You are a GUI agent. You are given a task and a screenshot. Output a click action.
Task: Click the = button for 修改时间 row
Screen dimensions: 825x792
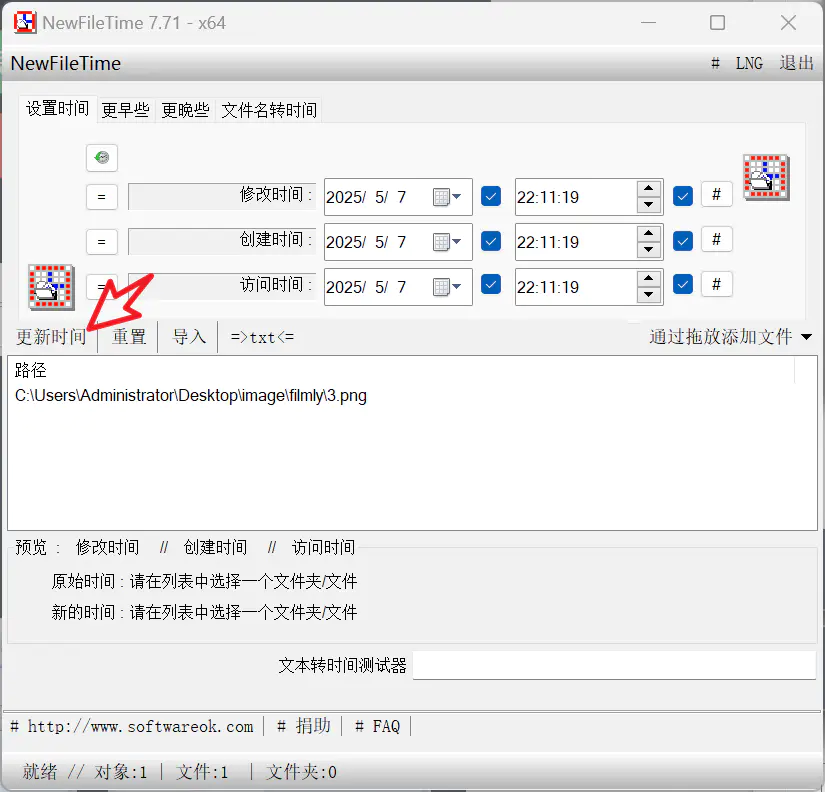point(102,197)
